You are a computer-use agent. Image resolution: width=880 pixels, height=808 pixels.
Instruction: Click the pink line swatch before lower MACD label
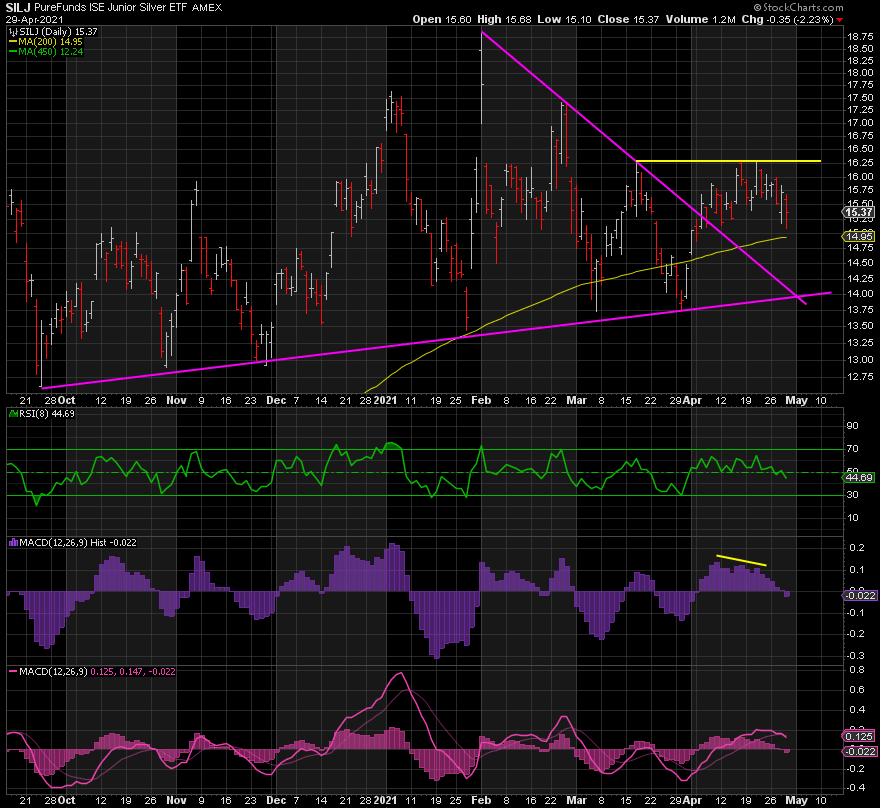[x=13, y=672]
